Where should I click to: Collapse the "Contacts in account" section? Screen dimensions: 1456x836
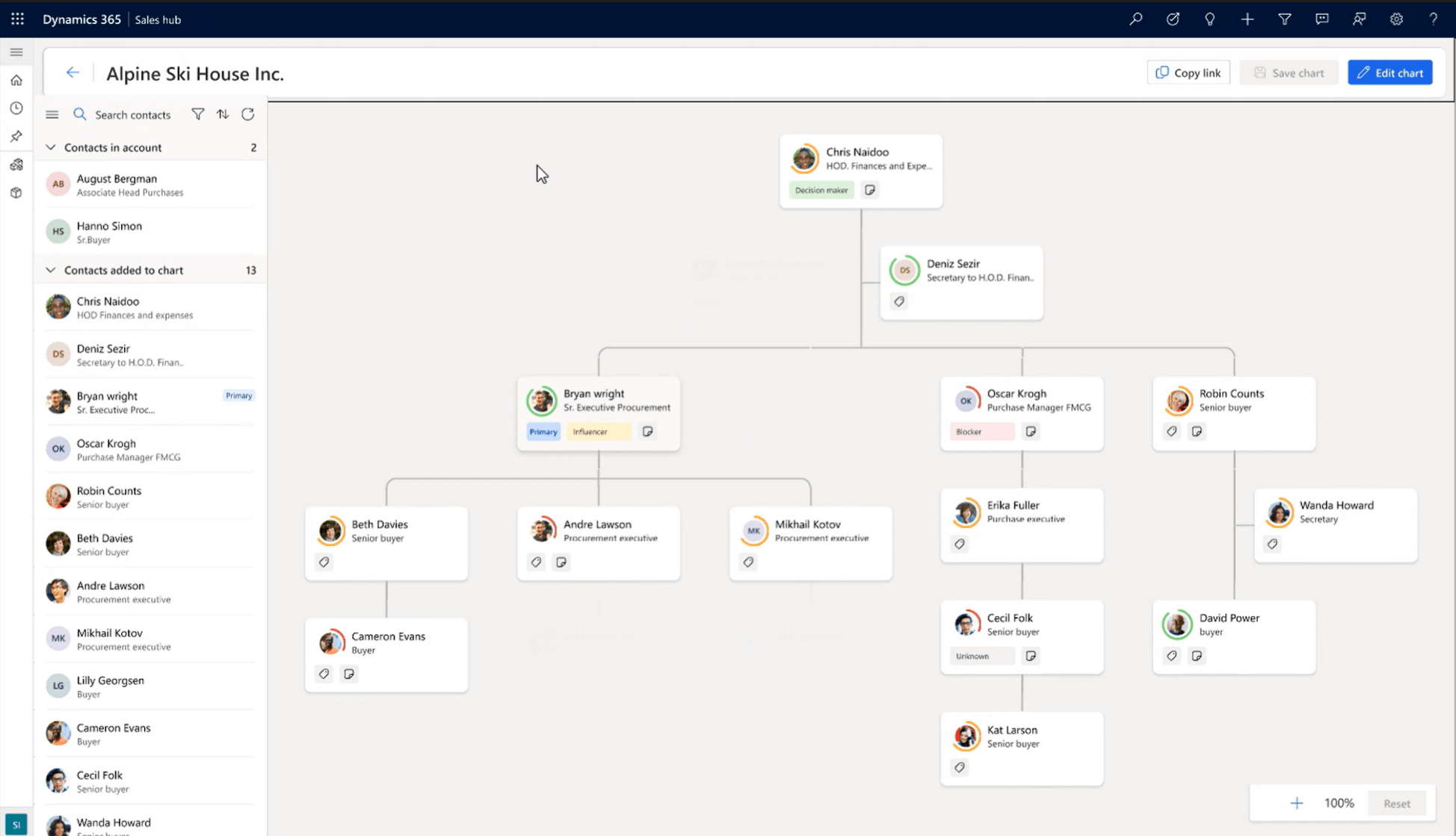tap(50, 147)
